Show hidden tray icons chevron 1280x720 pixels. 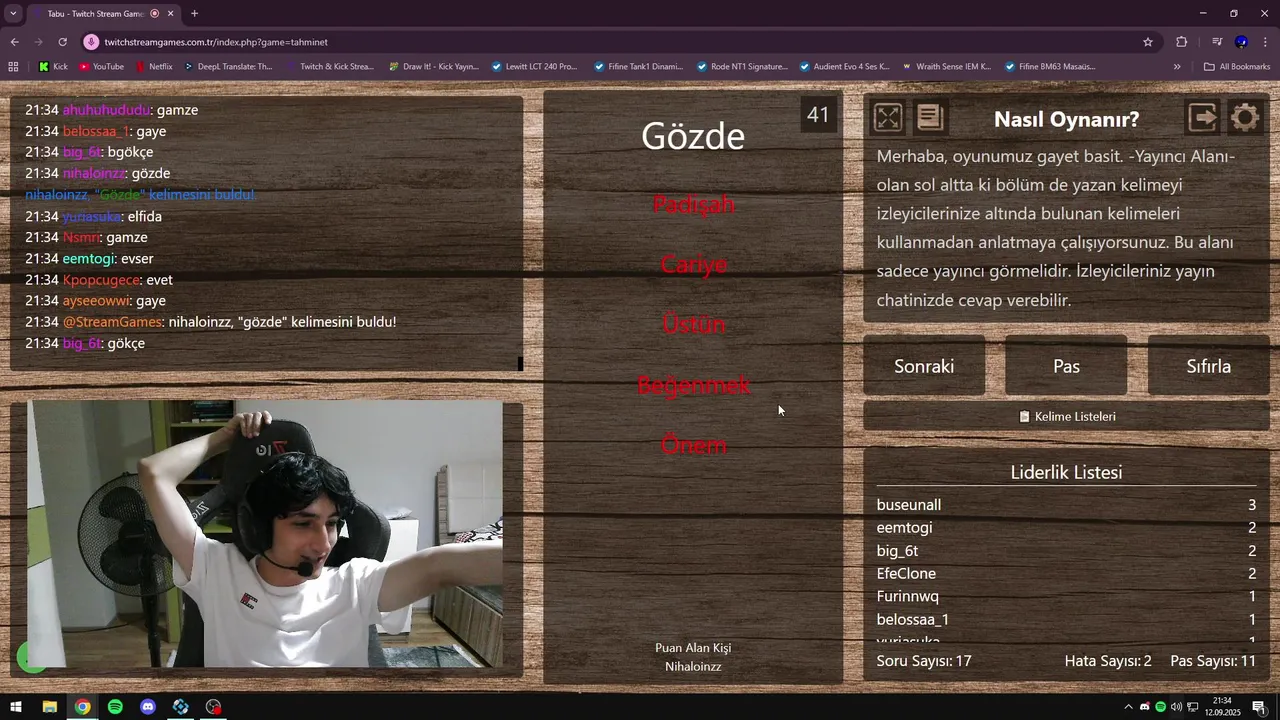(1129, 707)
